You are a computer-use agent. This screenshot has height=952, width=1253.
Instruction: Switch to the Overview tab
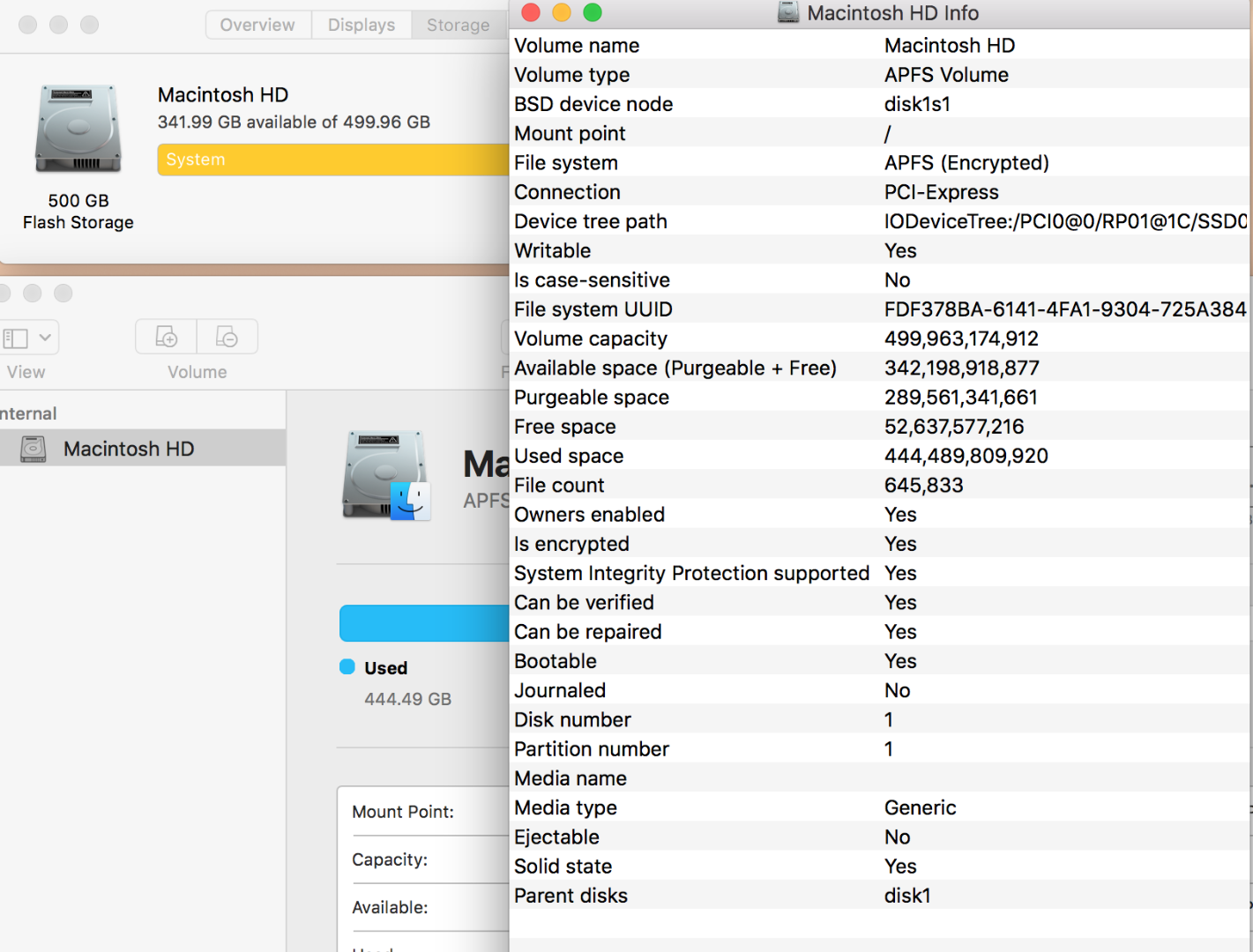pyautogui.click(x=257, y=25)
